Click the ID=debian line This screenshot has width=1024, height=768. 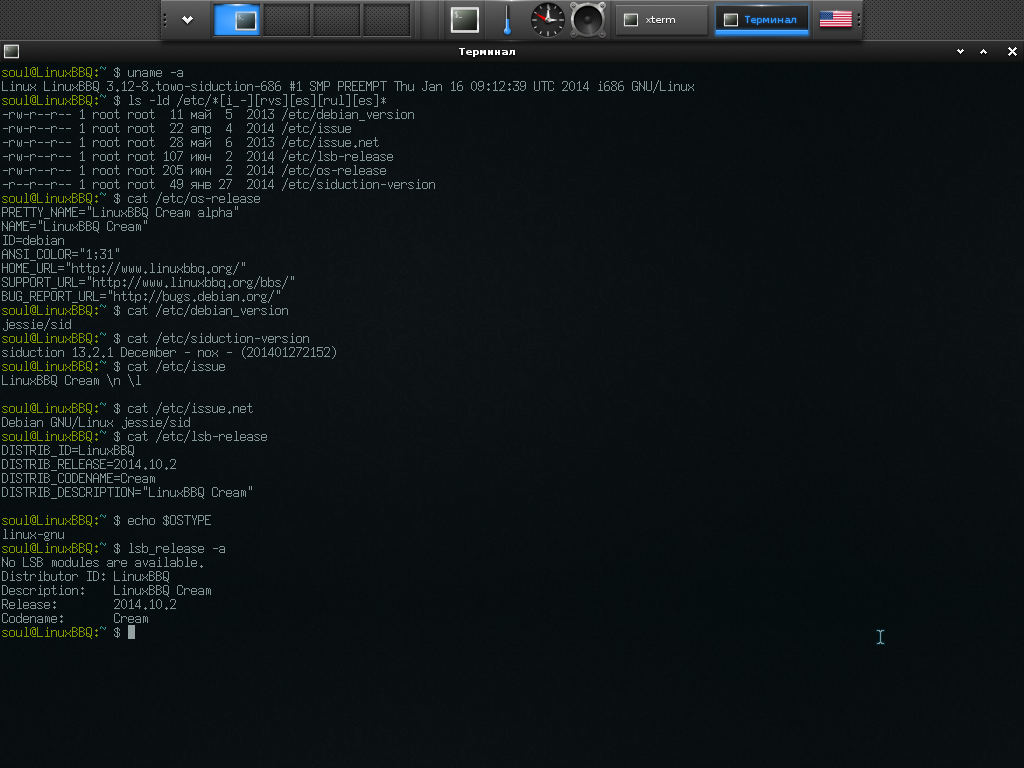coord(33,241)
